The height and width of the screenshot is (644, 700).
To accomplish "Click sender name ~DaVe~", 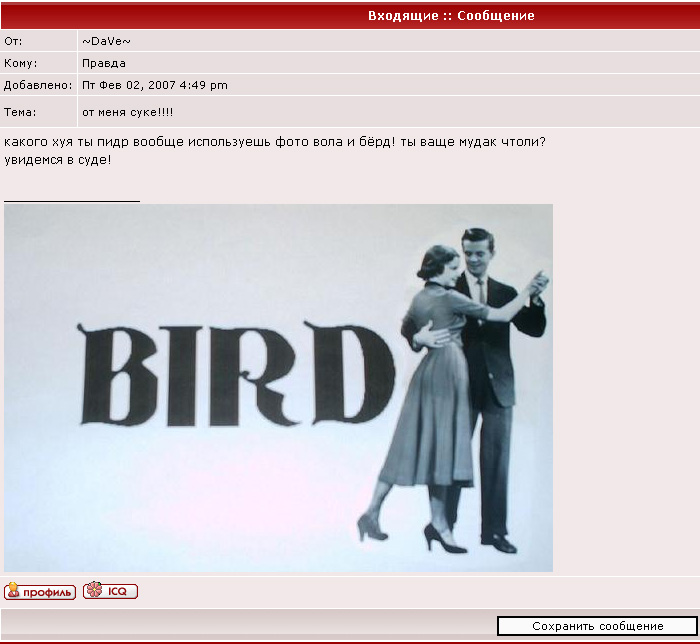I will [x=106, y=41].
